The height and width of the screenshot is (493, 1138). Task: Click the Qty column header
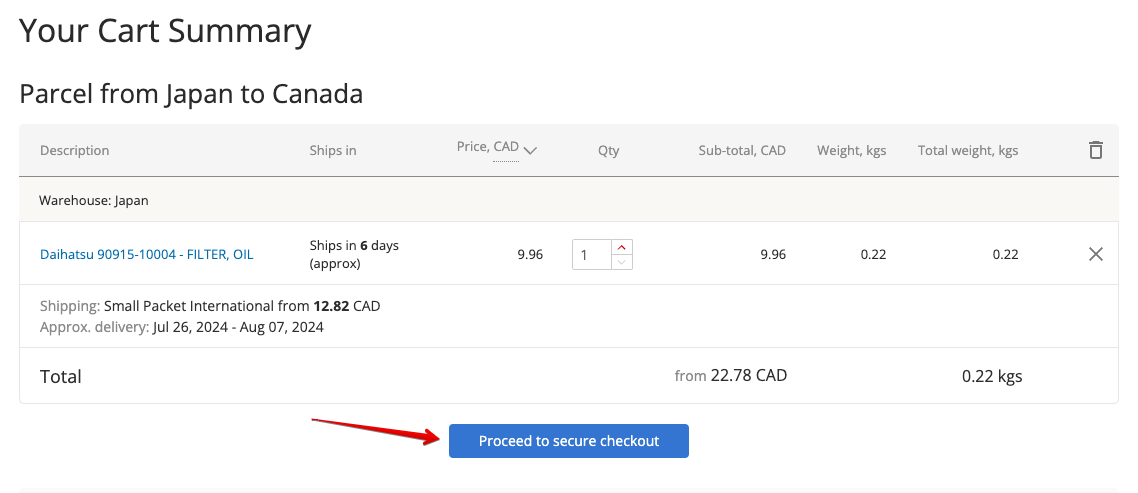click(608, 150)
